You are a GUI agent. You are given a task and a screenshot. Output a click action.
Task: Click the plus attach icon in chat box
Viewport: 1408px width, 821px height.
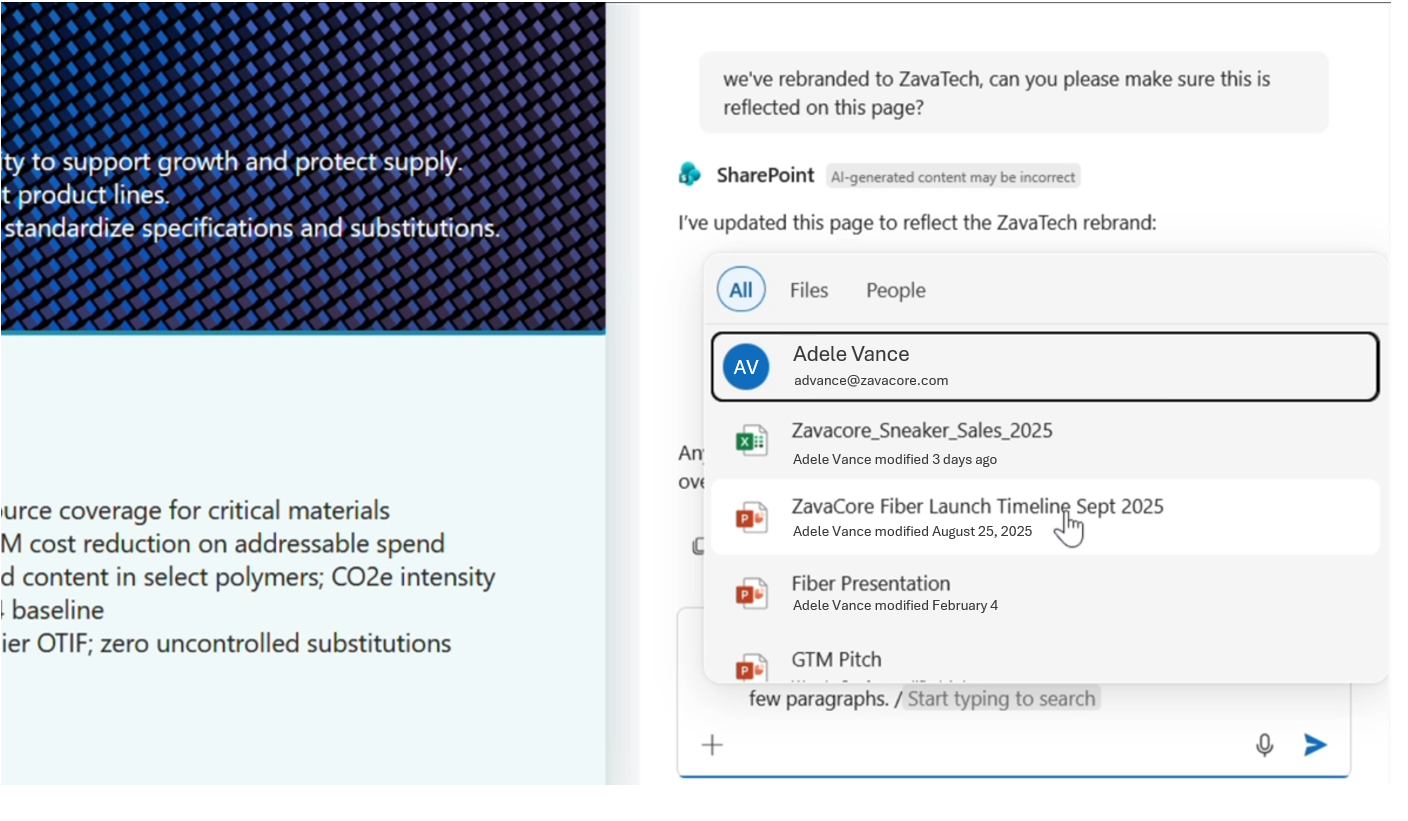[x=712, y=745]
